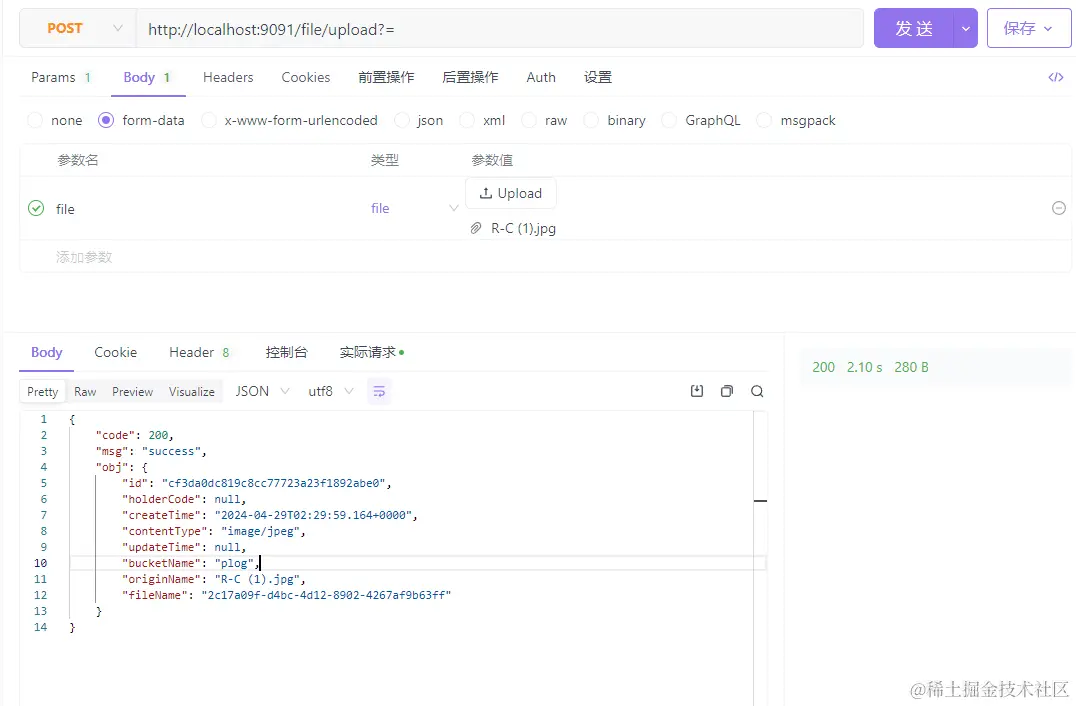This screenshot has height=706, width=1076.
Task: Click the "msg": "success" line
Action: 151,451
